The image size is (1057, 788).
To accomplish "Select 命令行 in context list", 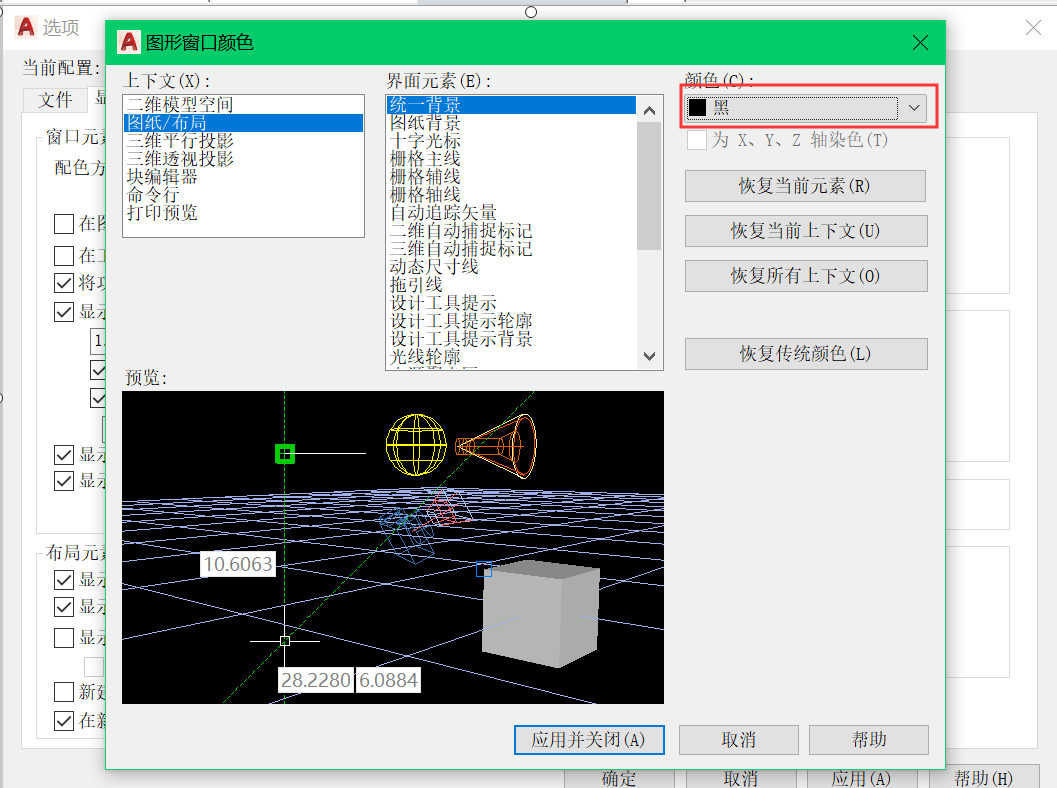I will [243, 195].
